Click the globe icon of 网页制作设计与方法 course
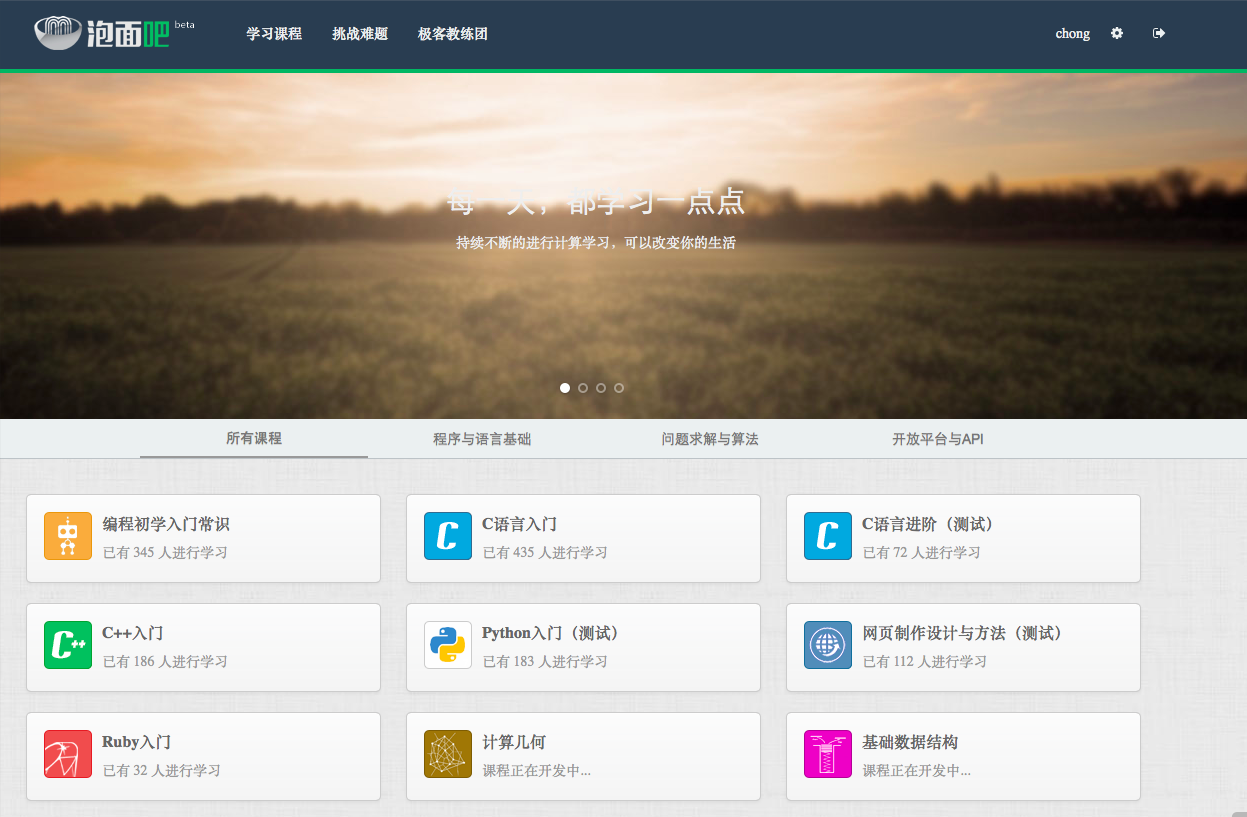Viewport: 1247px width, 817px height. click(827, 646)
